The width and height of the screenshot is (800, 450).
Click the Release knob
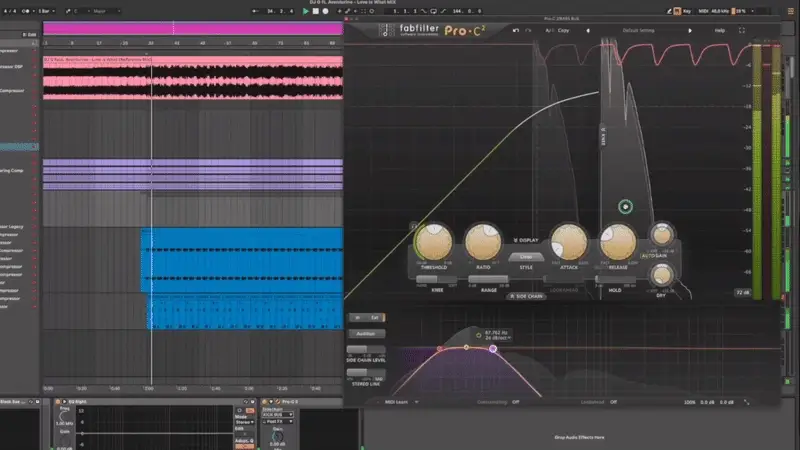pos(618,243)
